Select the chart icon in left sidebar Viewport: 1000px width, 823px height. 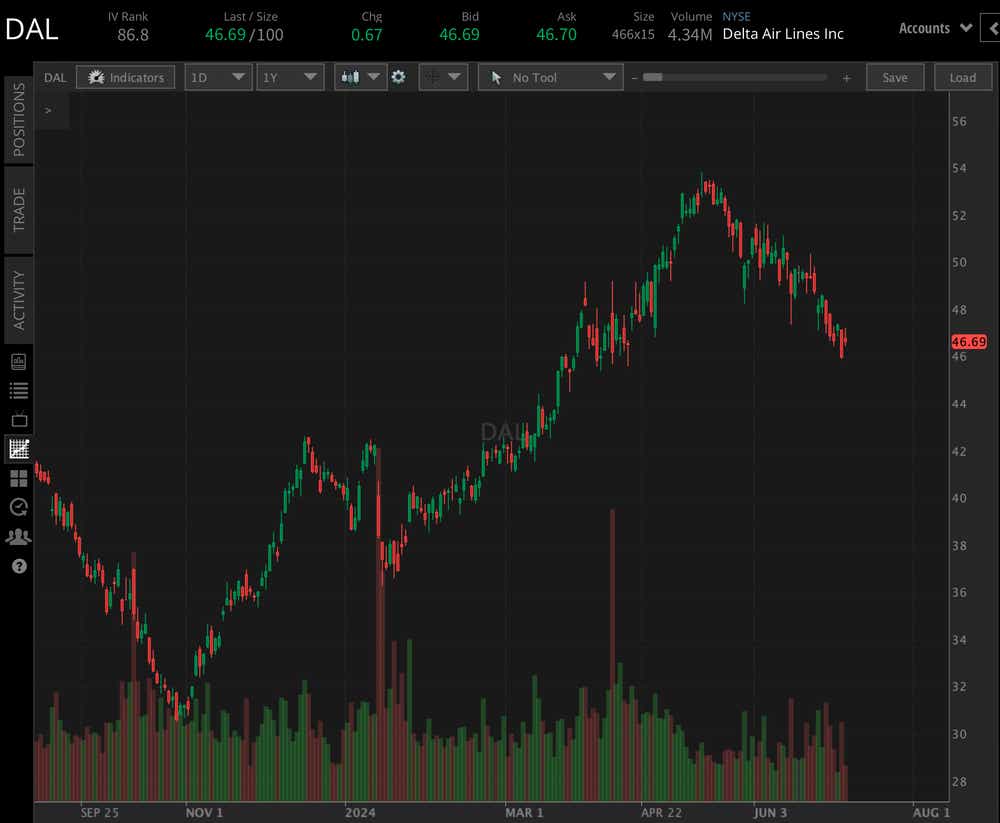pyautogui.click(x=18, y=449)
